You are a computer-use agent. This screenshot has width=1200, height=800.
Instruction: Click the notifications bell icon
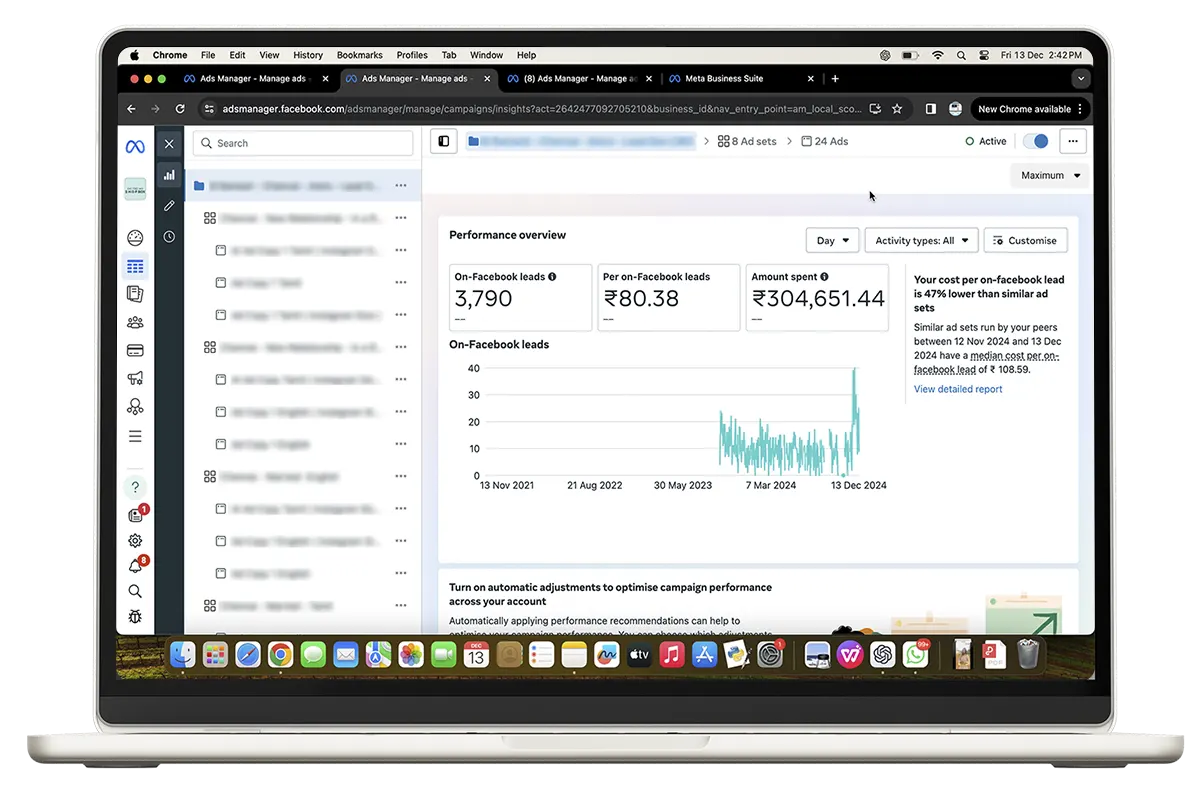(x=135, y=566)
